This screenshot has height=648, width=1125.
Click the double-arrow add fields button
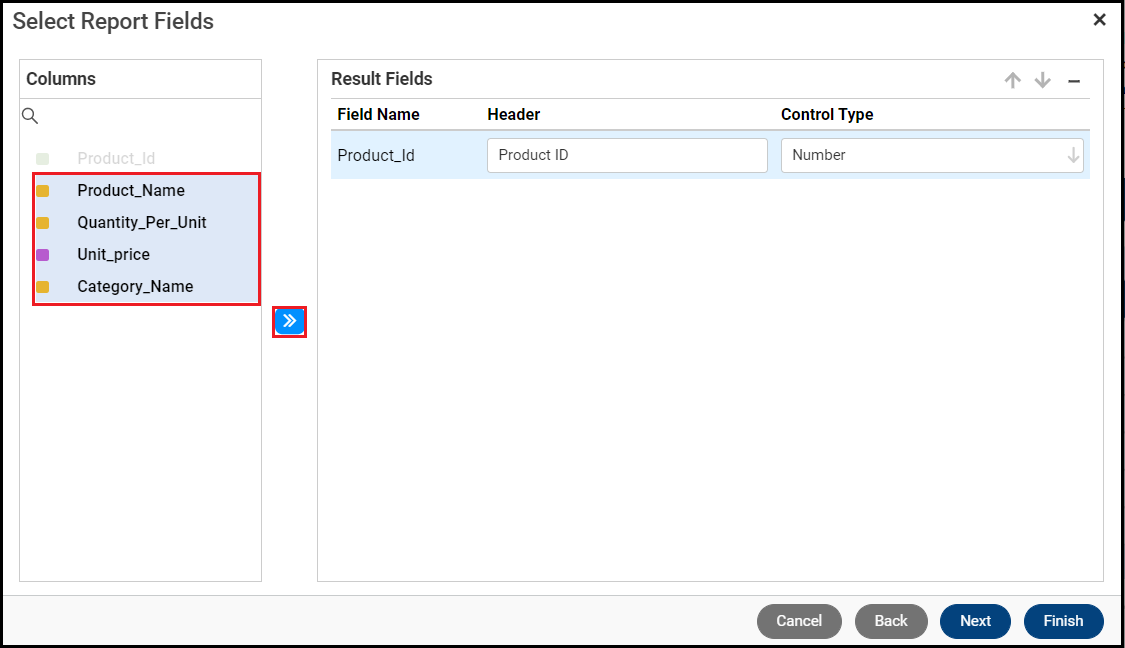pyautogui.click(x=289, y=321)
